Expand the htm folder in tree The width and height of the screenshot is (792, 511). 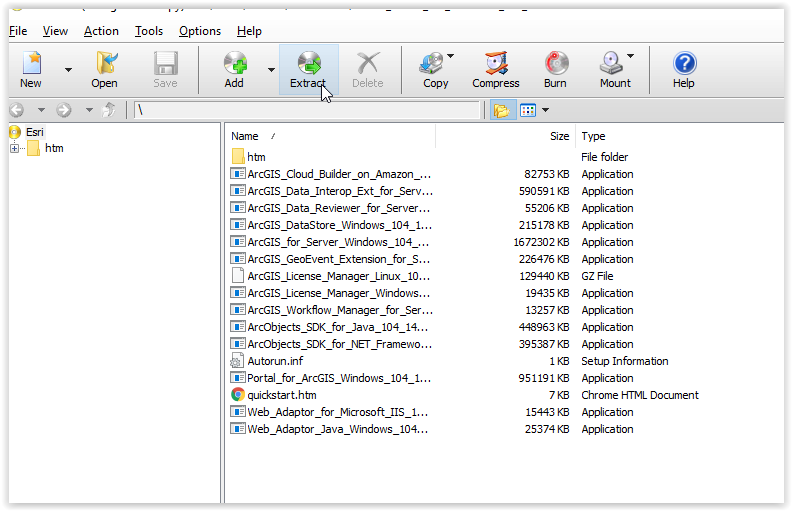pos(14,148)
